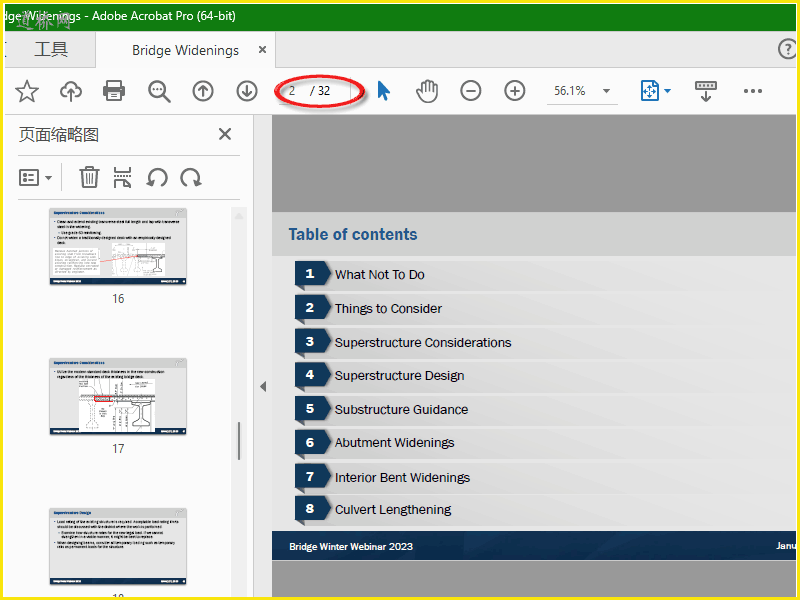Viewport: 800px width, 600px height.
Task: Click the star bookmark icon
Action: (x=27, y=91)
